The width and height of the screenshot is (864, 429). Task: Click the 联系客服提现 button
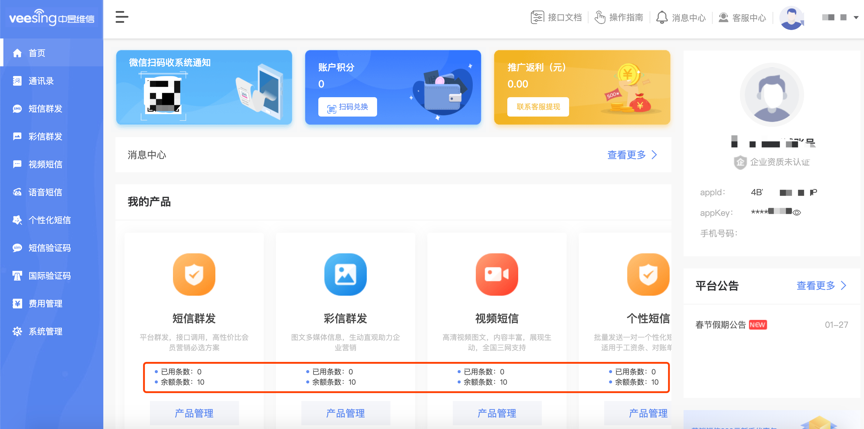click(538, 107)
